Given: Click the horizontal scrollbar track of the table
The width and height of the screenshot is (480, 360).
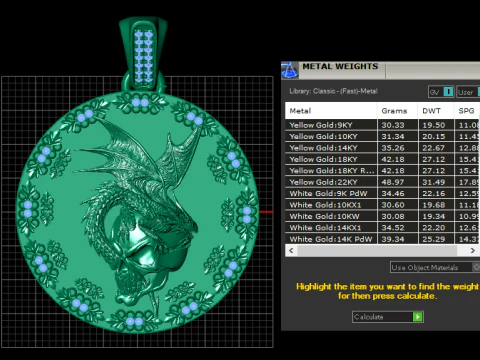Looking at the screenshot, I should pyautogui.click(x=382, y=250).
